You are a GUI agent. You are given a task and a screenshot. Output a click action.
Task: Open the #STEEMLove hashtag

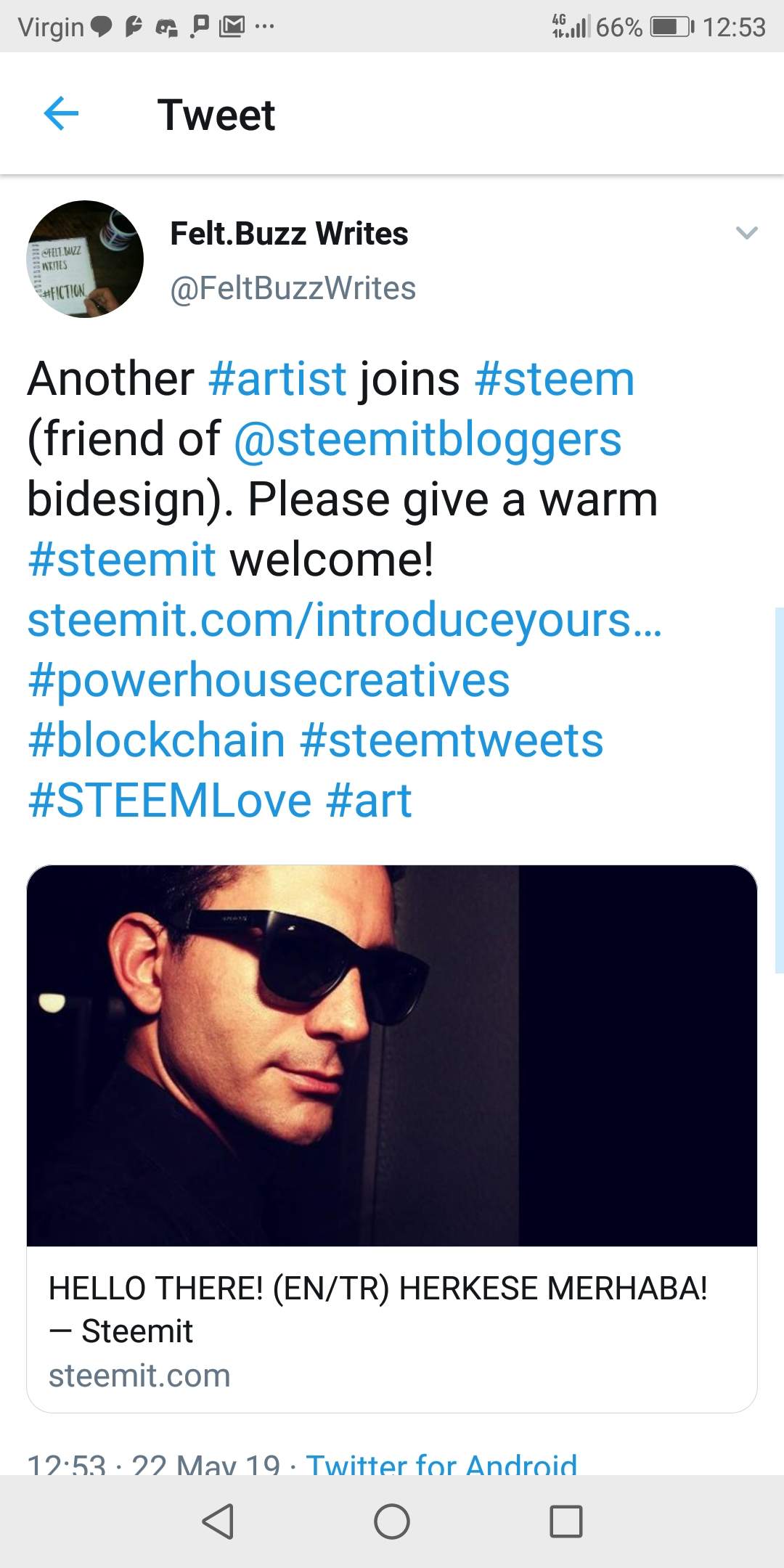170,801
